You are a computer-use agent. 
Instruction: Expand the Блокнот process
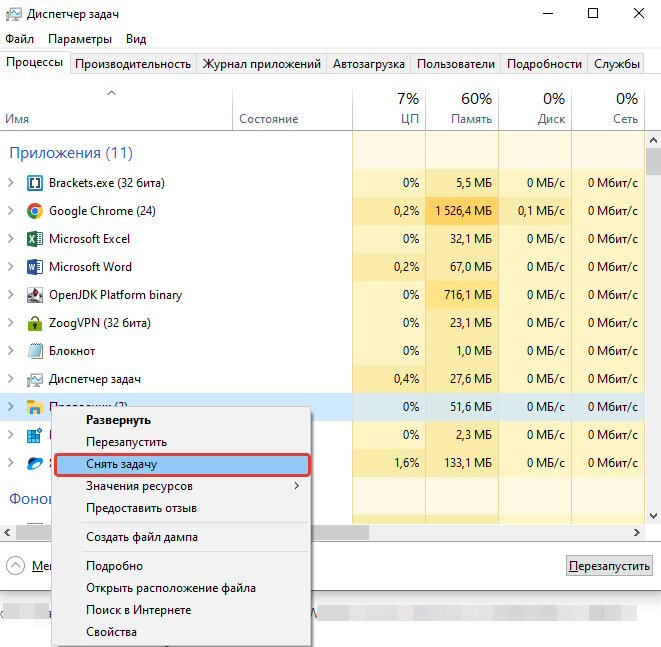click(11, 351)
